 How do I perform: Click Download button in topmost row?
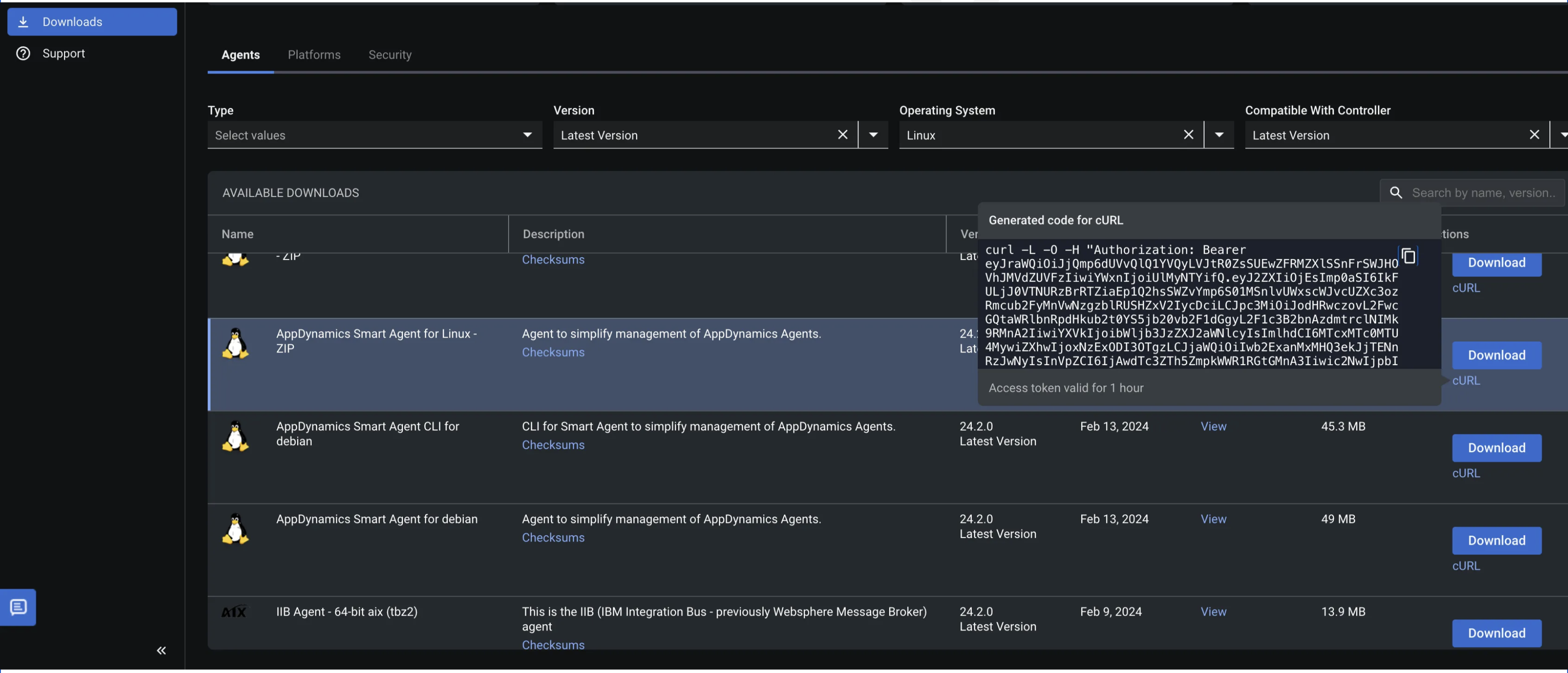1496,263
